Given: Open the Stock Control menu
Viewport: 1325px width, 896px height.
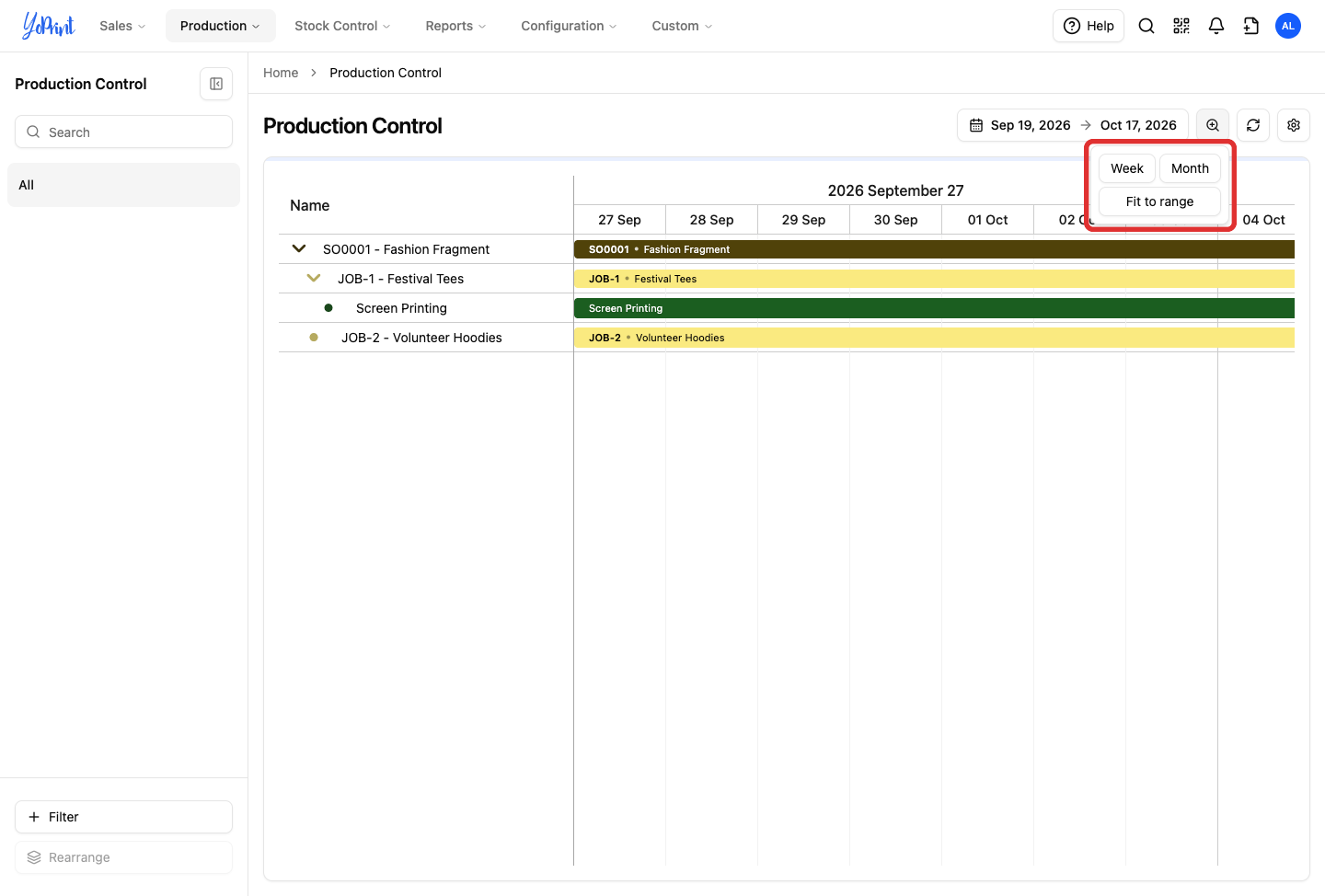Looking at the screenshot, I should (x=342, y=26).
